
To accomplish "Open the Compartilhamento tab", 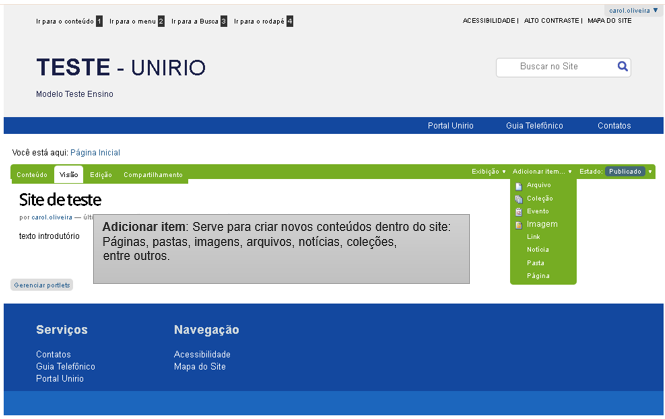I will pyautogui.click(x=153, y=175).
